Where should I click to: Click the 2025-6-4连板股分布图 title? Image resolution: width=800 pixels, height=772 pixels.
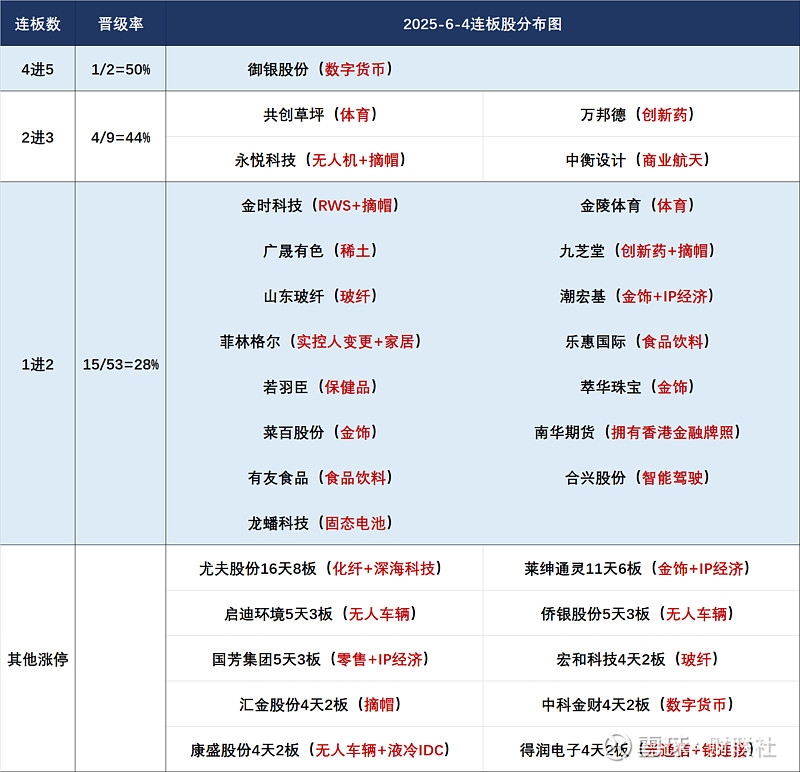coord(482,24)
